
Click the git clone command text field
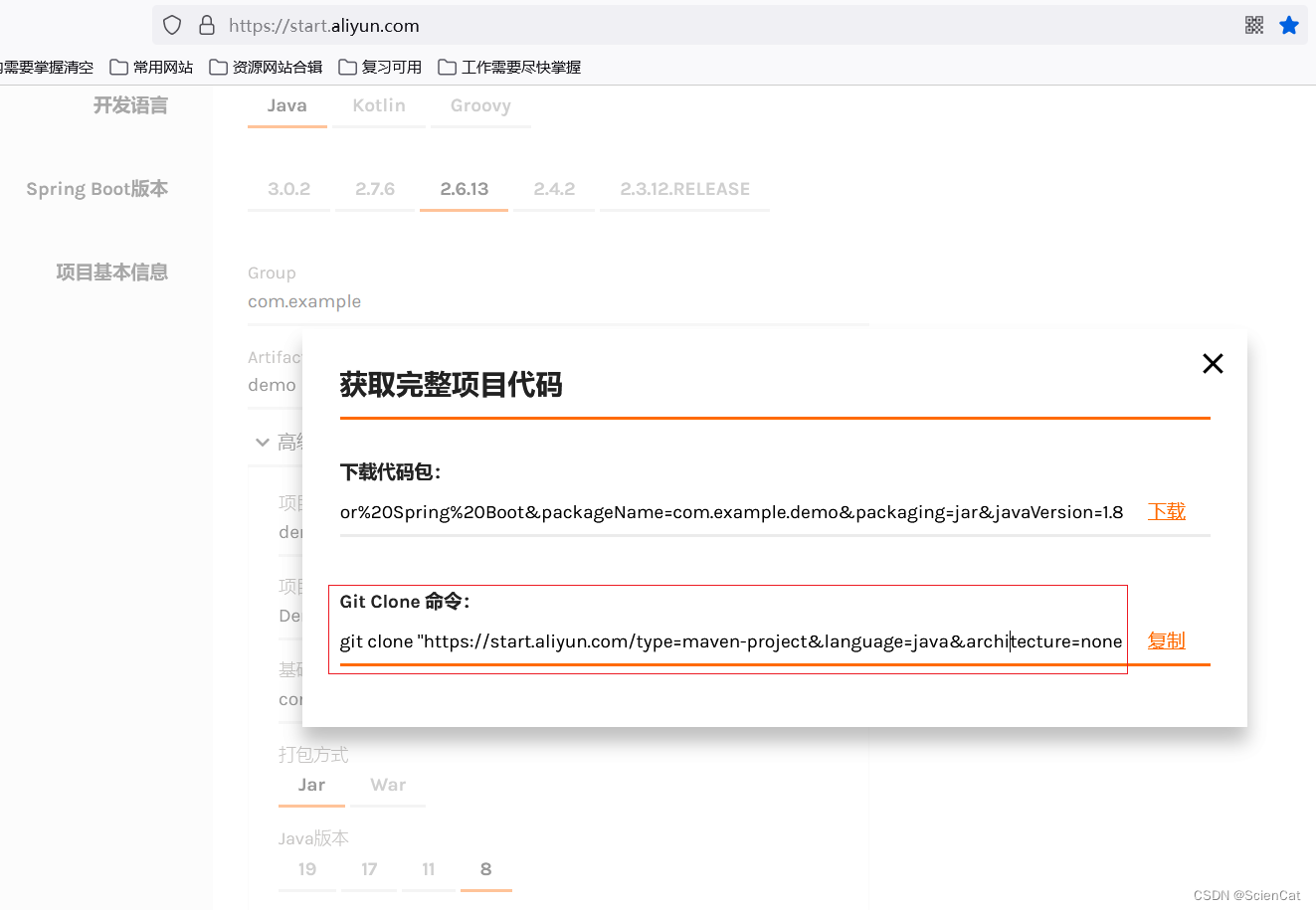point(732,641)
